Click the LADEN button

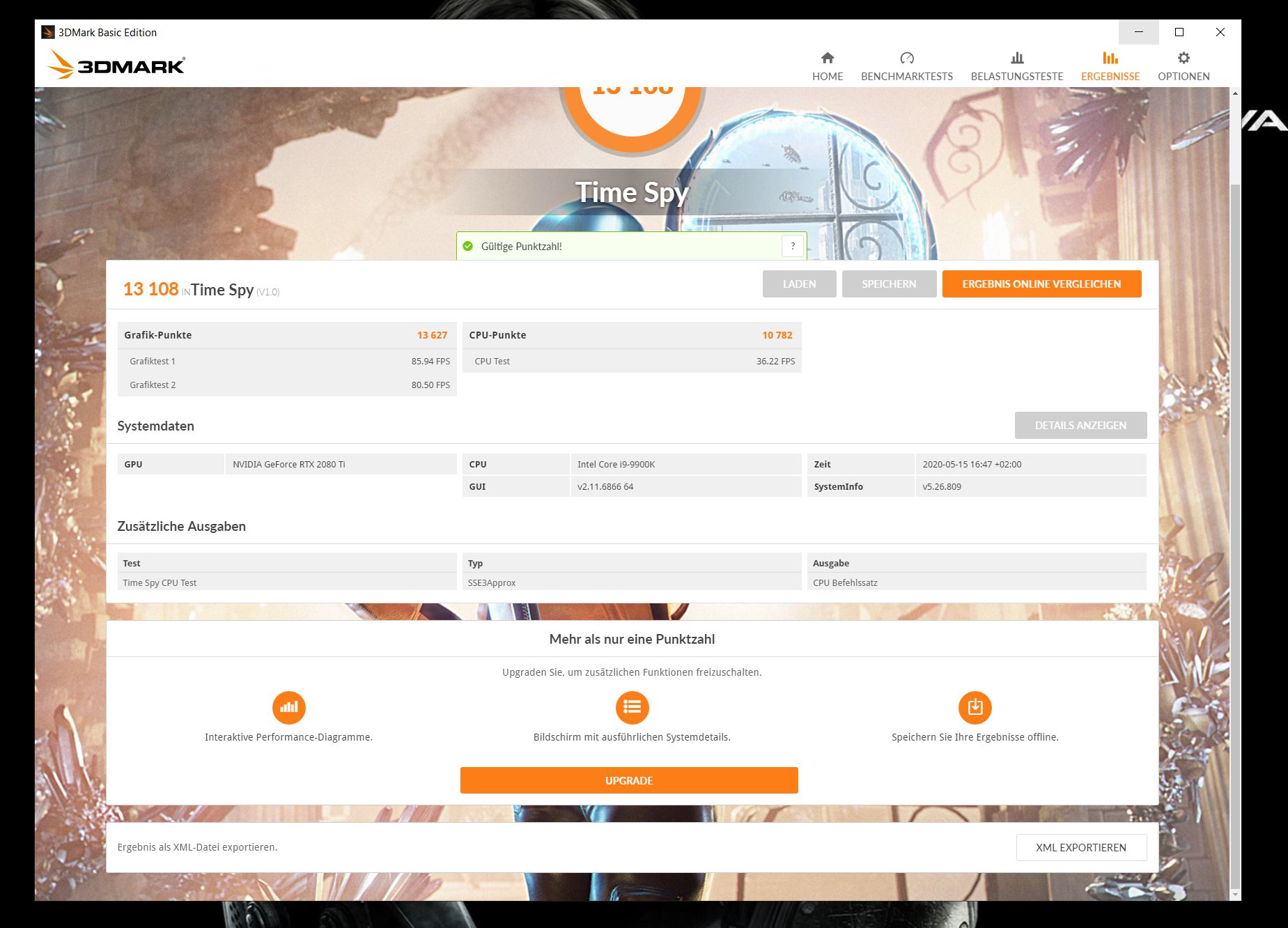[799, 284]
